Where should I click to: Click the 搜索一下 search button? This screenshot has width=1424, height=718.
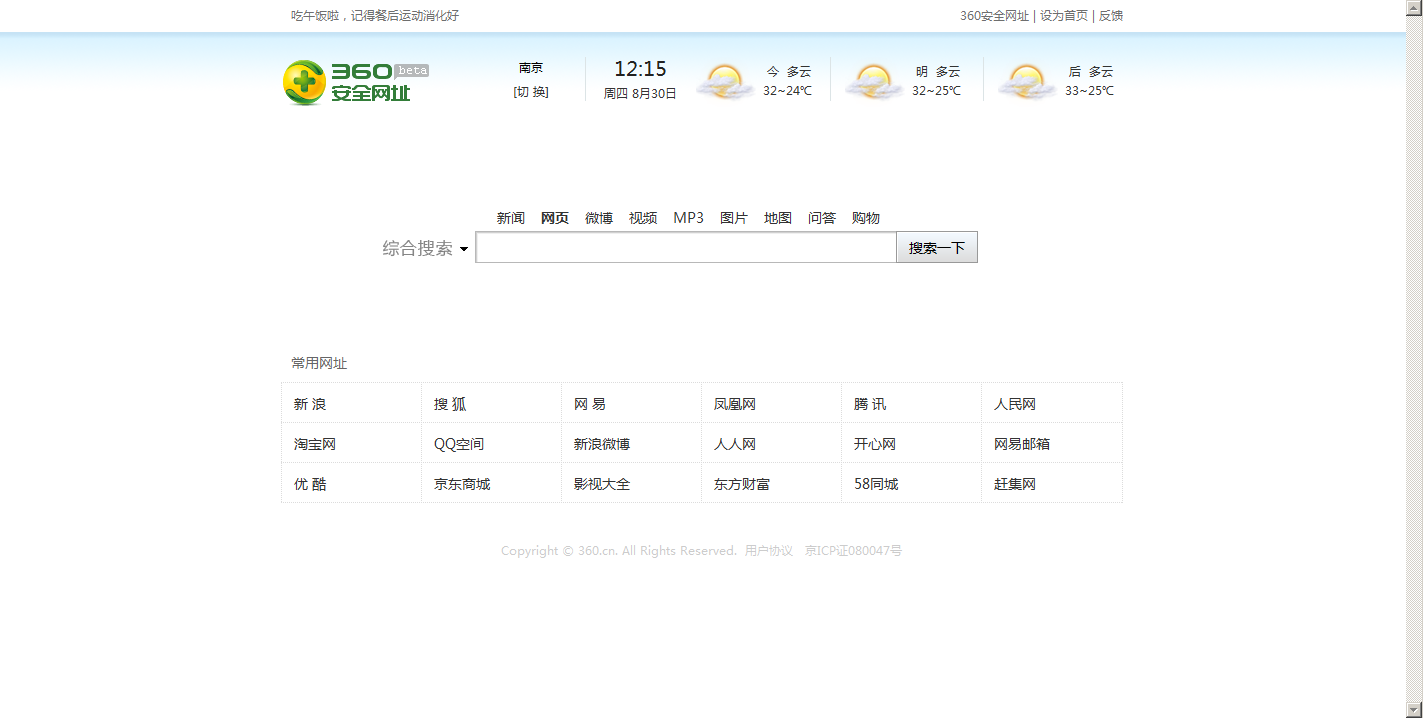click(937, 248)
